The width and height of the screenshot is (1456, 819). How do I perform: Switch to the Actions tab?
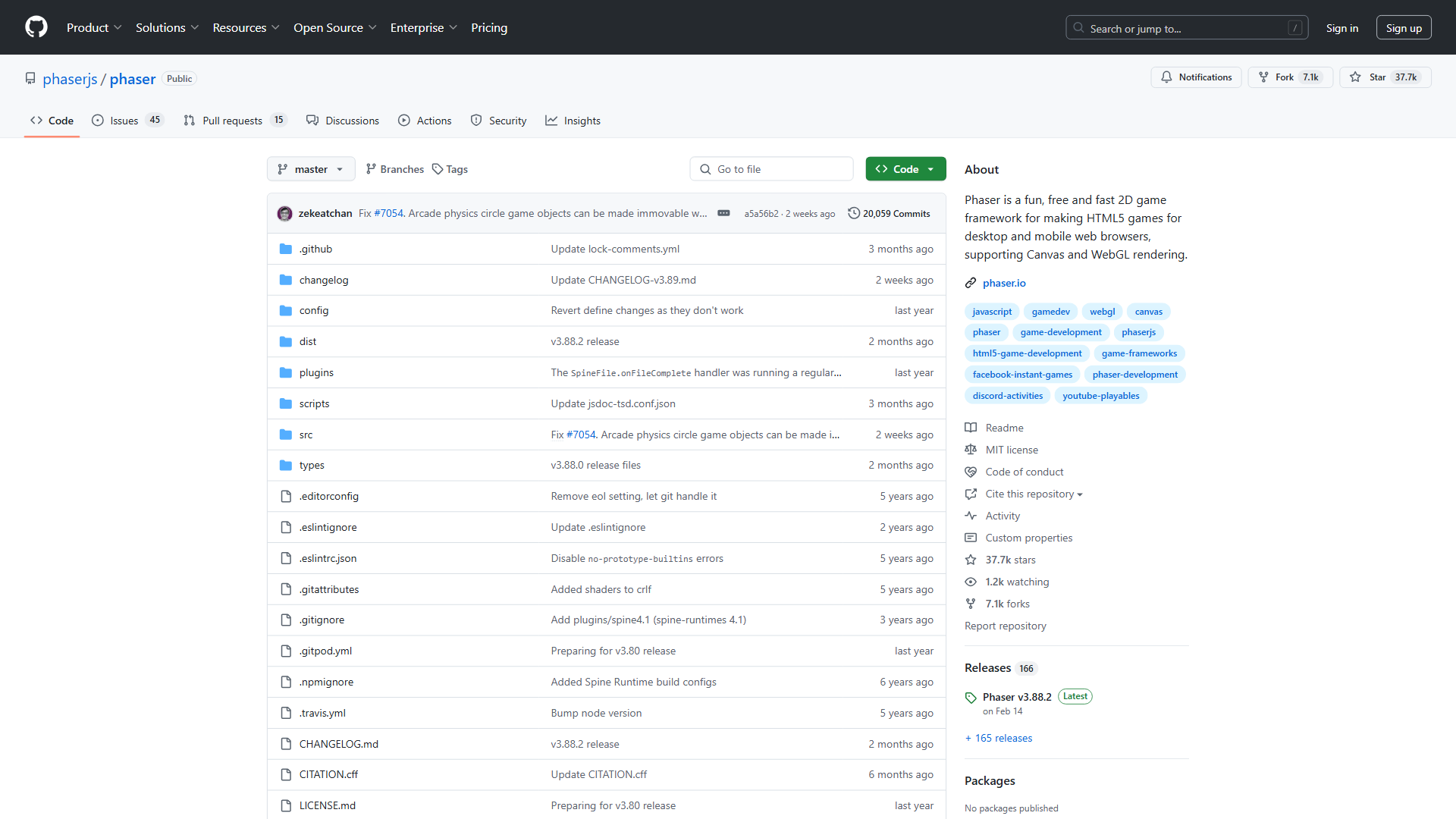425,121
